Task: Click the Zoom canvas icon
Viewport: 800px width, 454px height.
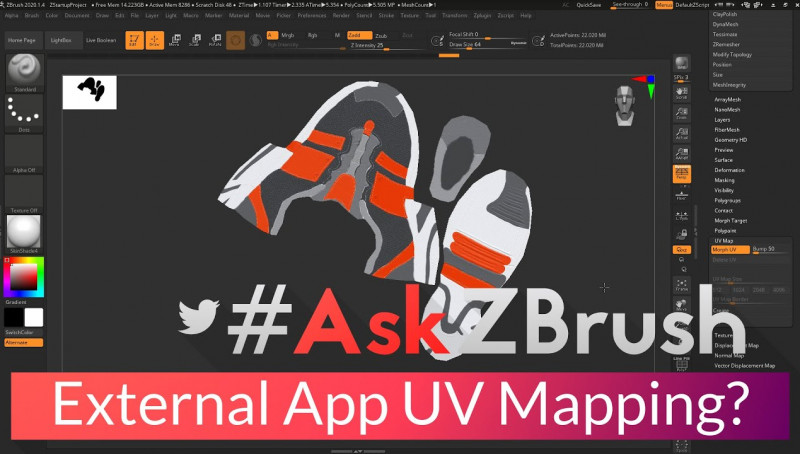Action: click(682, 113)
